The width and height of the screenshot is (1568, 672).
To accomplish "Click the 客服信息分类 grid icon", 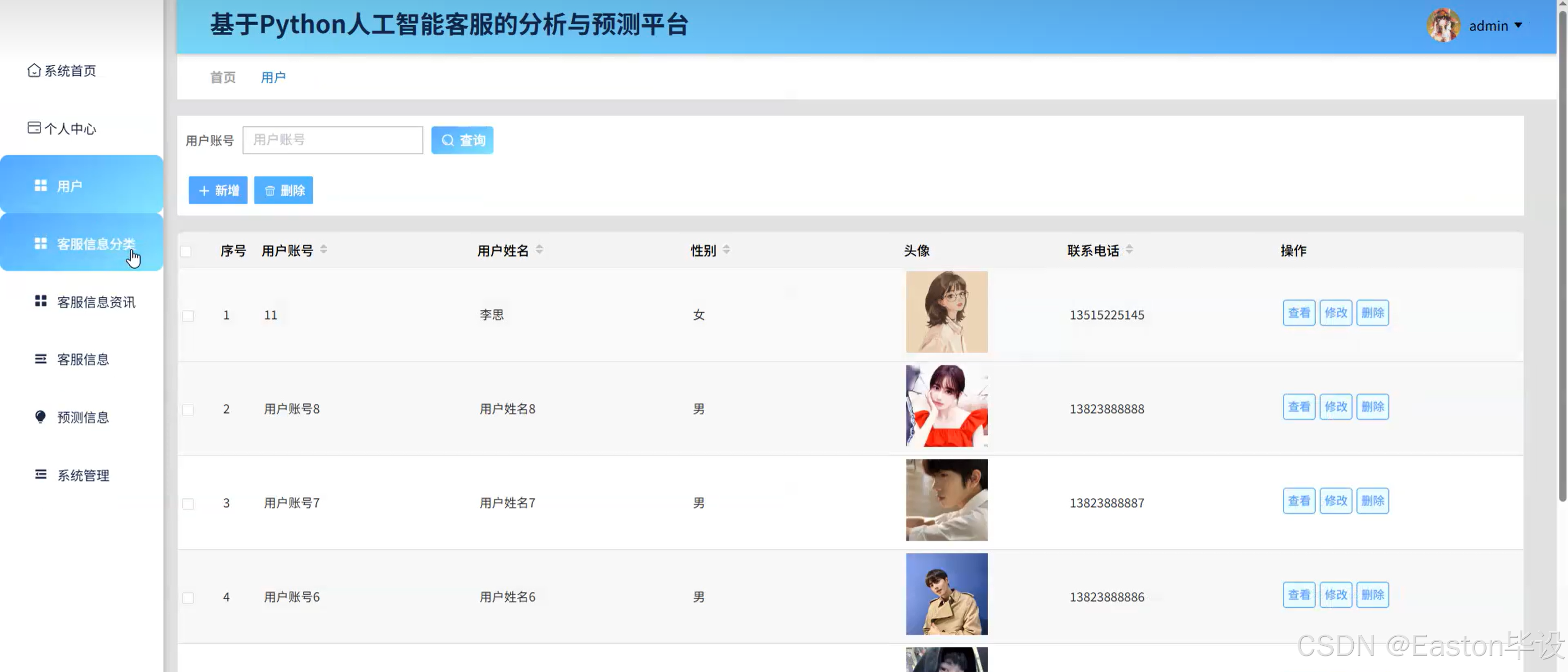I will click(x=41, y=243).
